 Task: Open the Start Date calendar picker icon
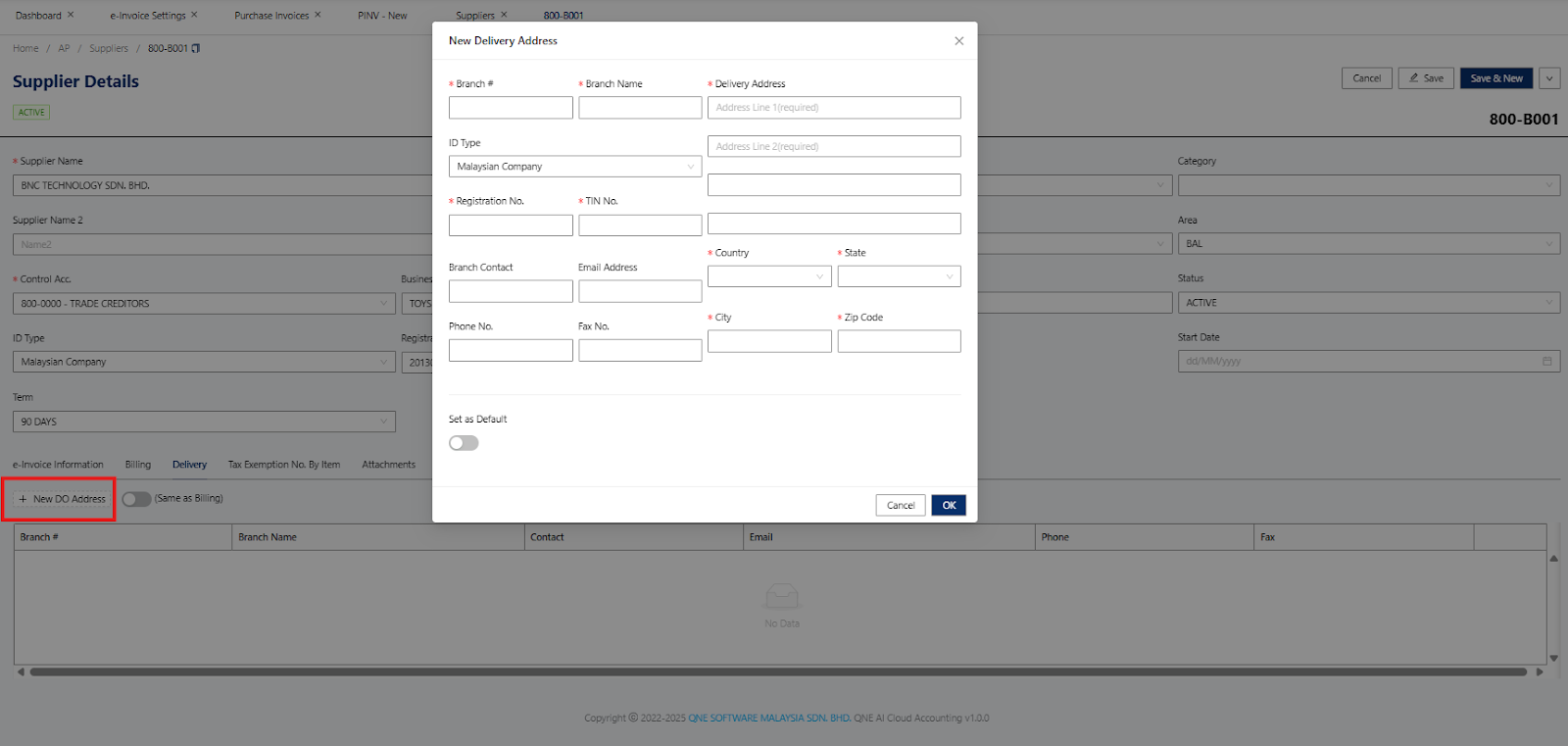(1546, 362)
